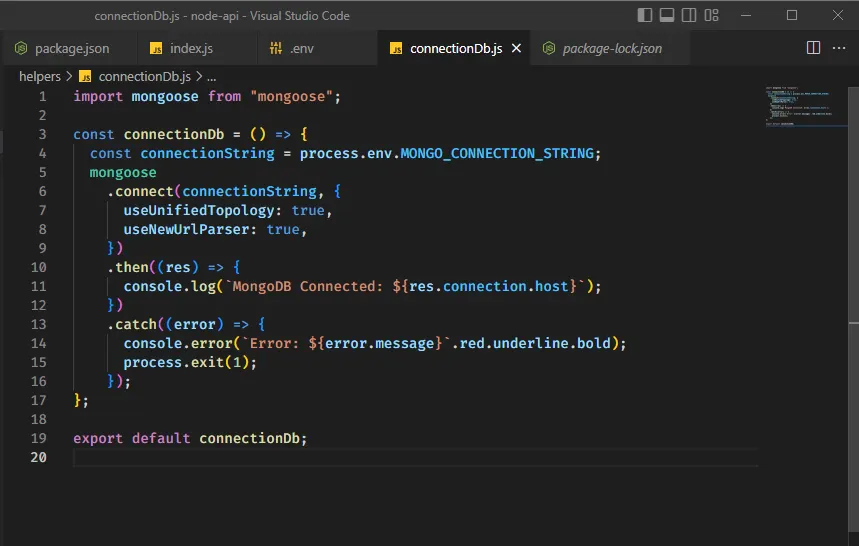859x546 pixels.
Task: Click the index.js tab JS icon
Action: pos(156,49)
